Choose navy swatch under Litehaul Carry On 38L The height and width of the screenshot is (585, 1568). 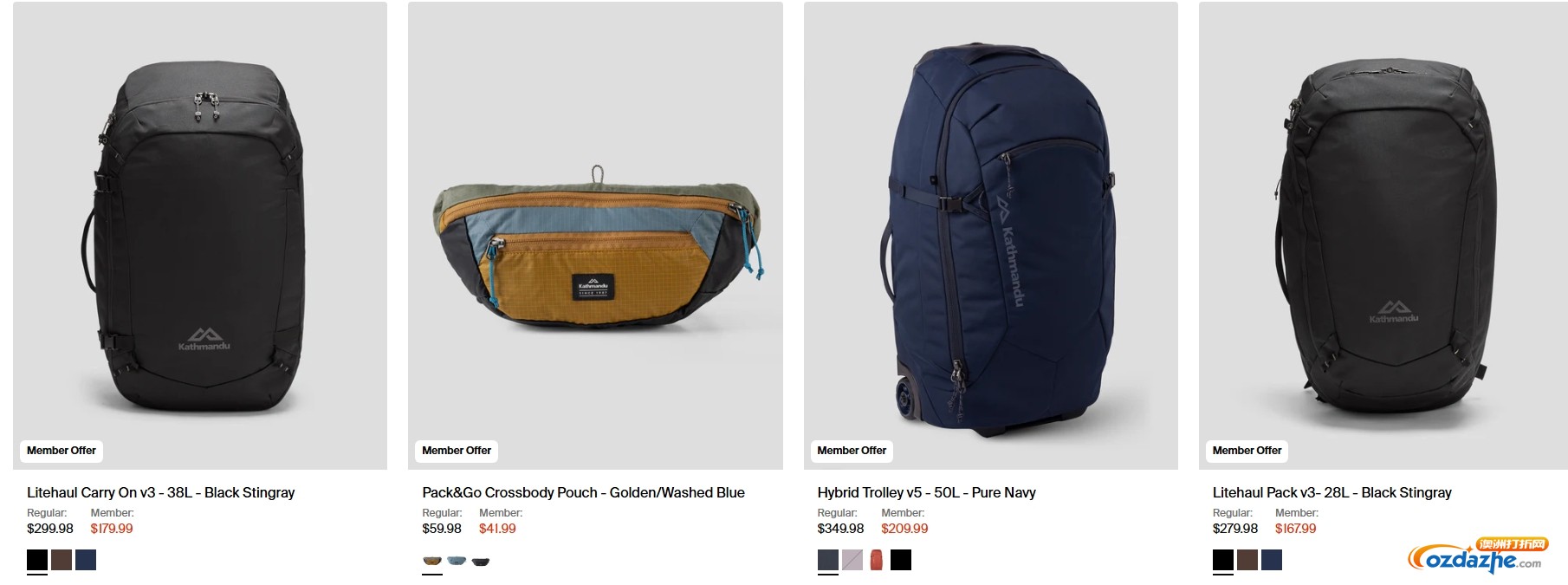coord(86,560)
